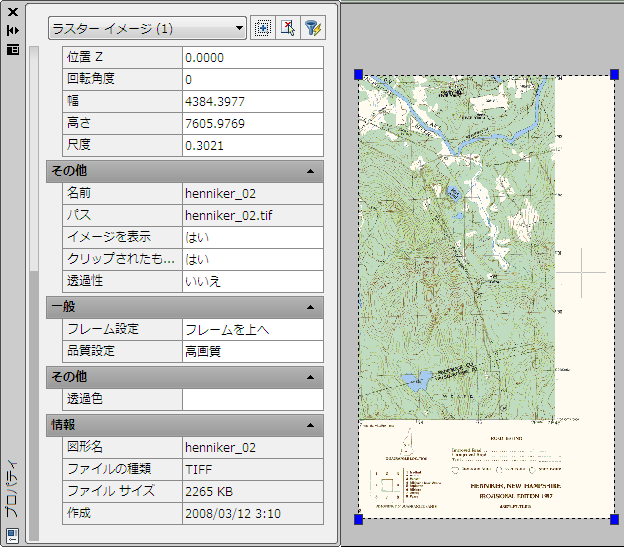This screenshot has width=624, height=547.
Task: Open the ラスター イメージ (1) object type dropdown
Action: pyautogui.click(x=147, y=28)
